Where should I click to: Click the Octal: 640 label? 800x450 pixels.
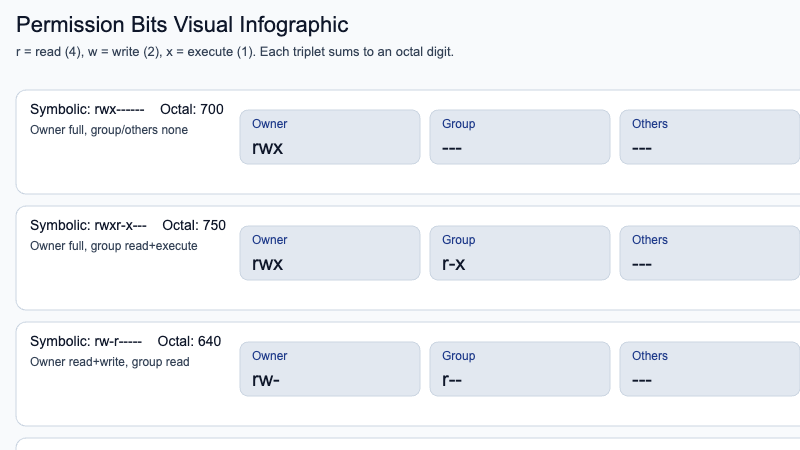click(x=190, y=341)
